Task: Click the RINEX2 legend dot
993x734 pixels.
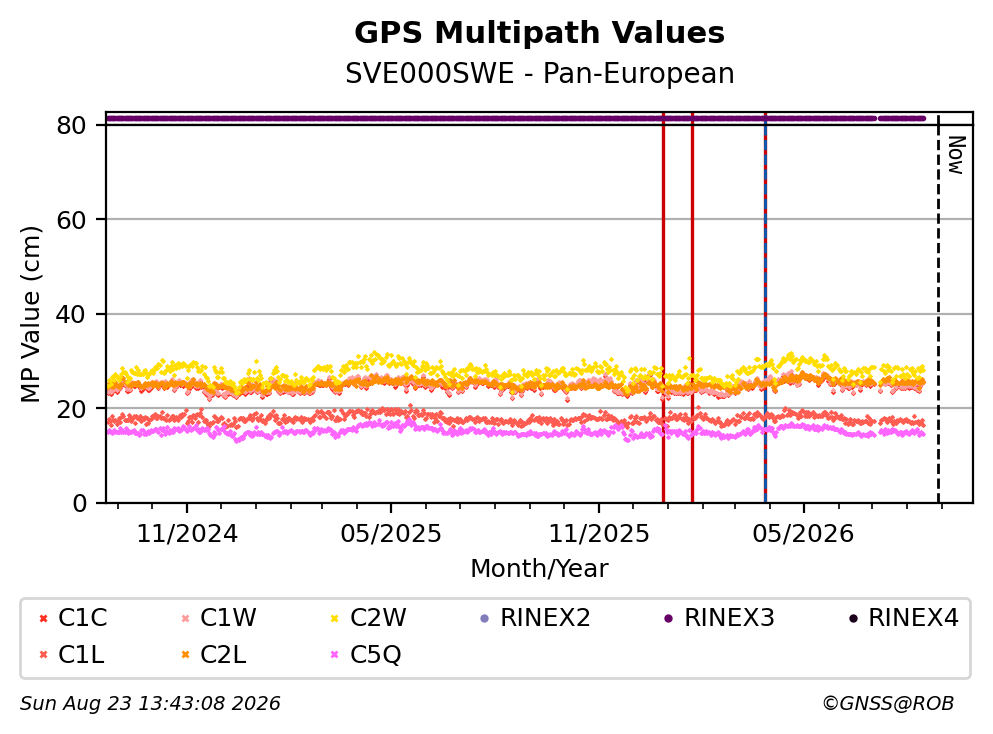Action: tap(485, 619)
